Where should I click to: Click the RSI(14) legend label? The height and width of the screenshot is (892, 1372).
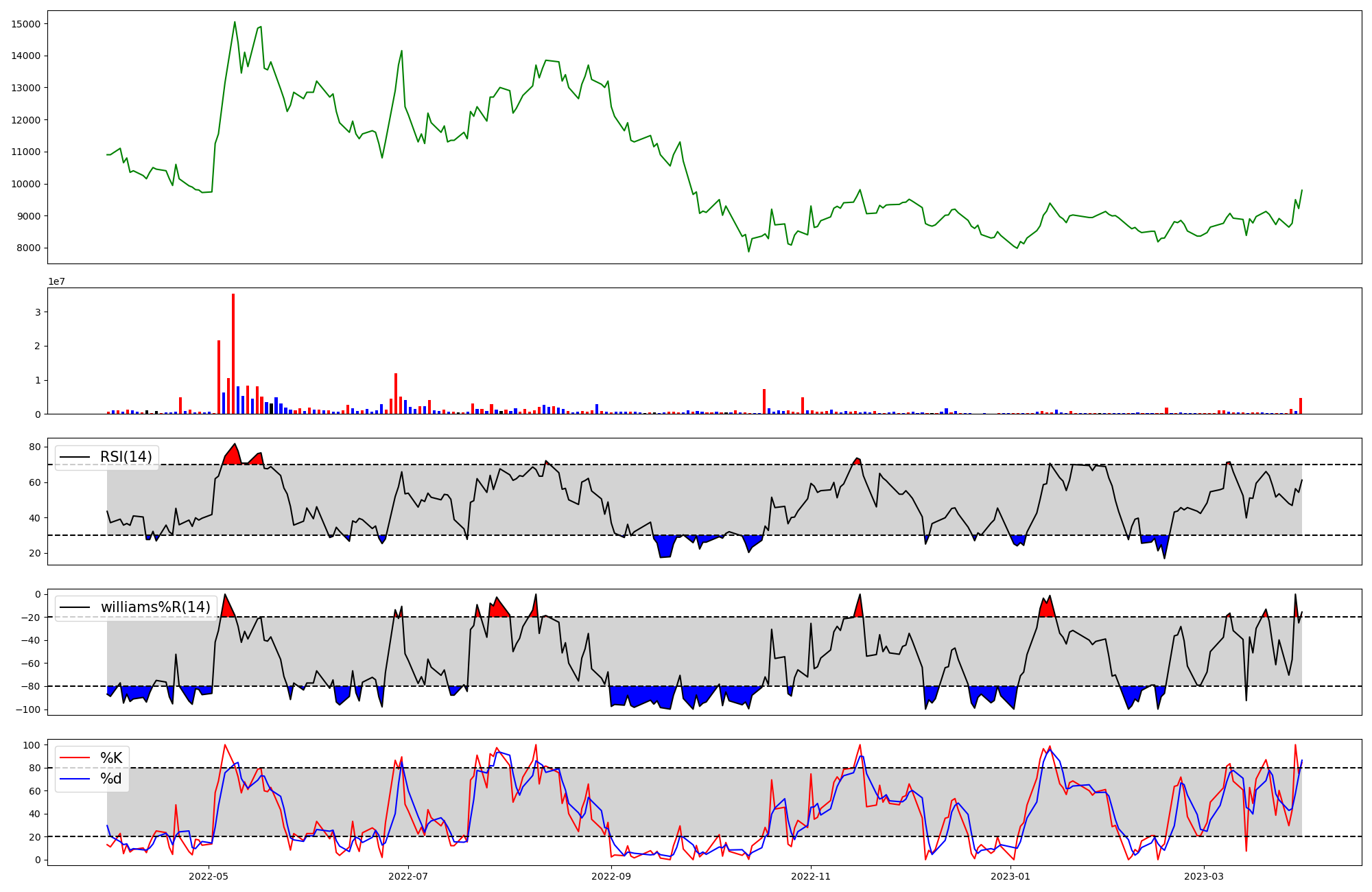[x=126, y=457]
